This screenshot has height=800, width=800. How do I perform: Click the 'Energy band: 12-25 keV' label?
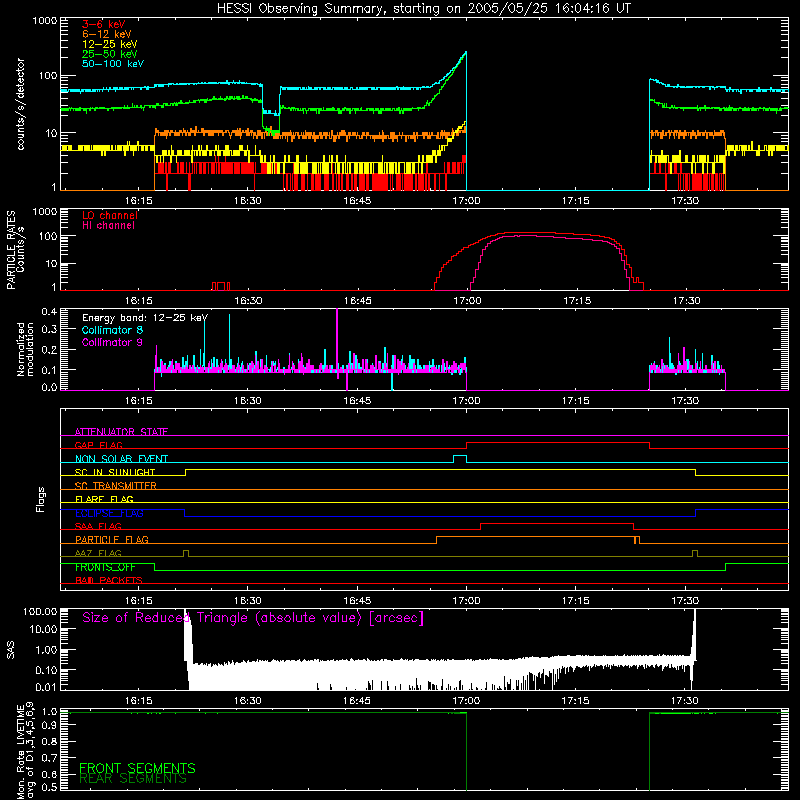[x=145, y=318]
